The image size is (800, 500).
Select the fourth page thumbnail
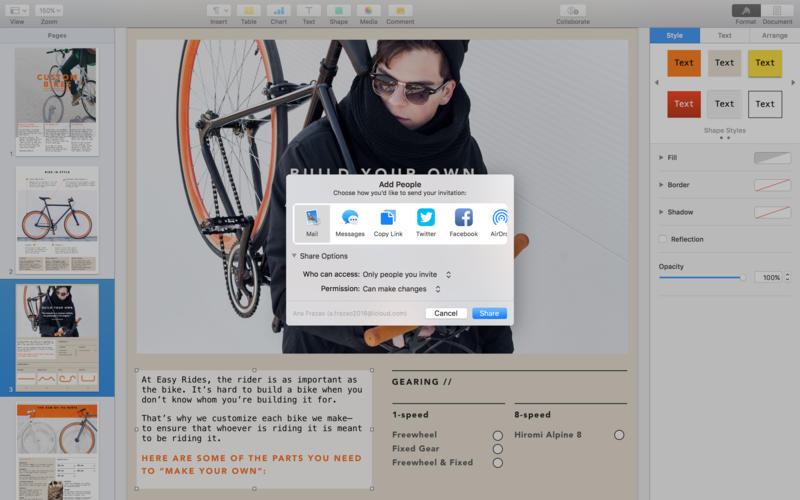(57, 451)
